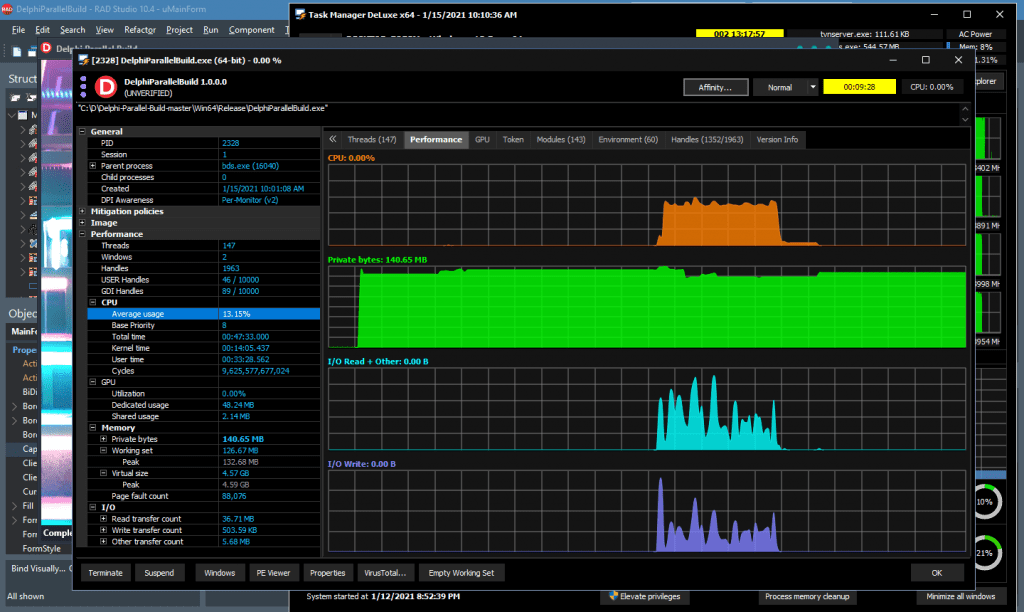Image resolution: width=1024 pixels, height=612 pixels.
Task: Click the Minimize all windows button
Action: 961,596
